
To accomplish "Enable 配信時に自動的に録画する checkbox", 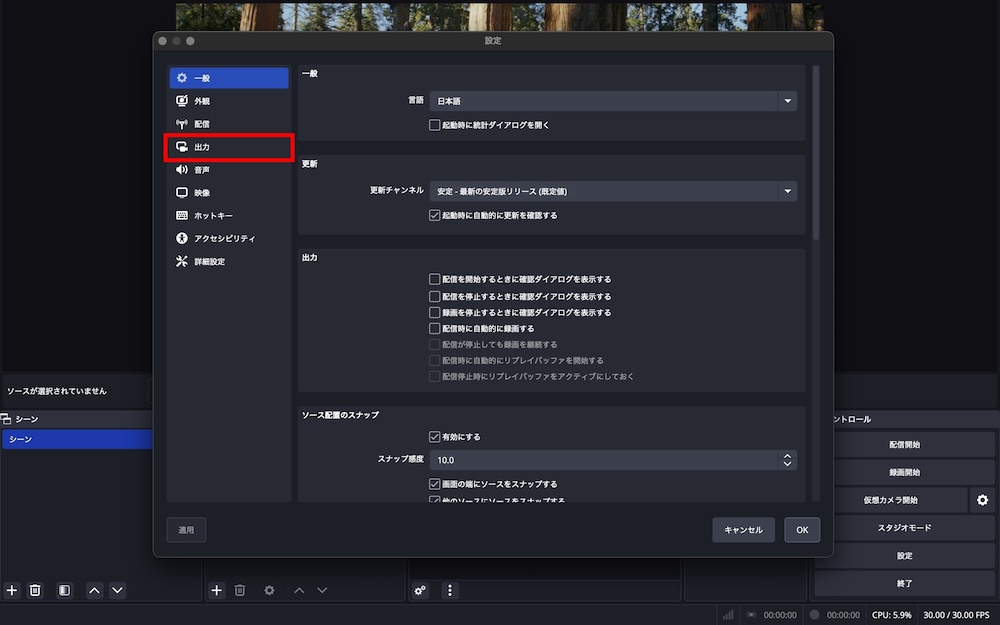I will point(434,328).
